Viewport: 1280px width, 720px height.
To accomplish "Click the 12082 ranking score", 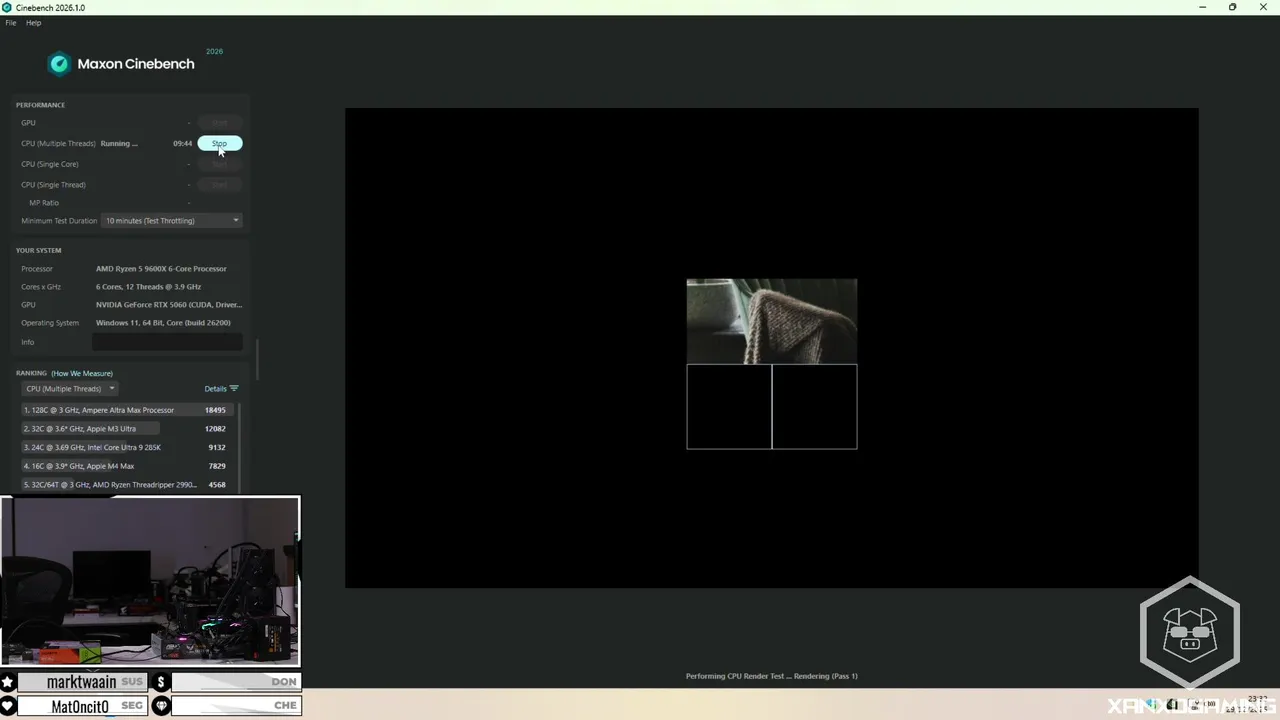I will 215,429.
